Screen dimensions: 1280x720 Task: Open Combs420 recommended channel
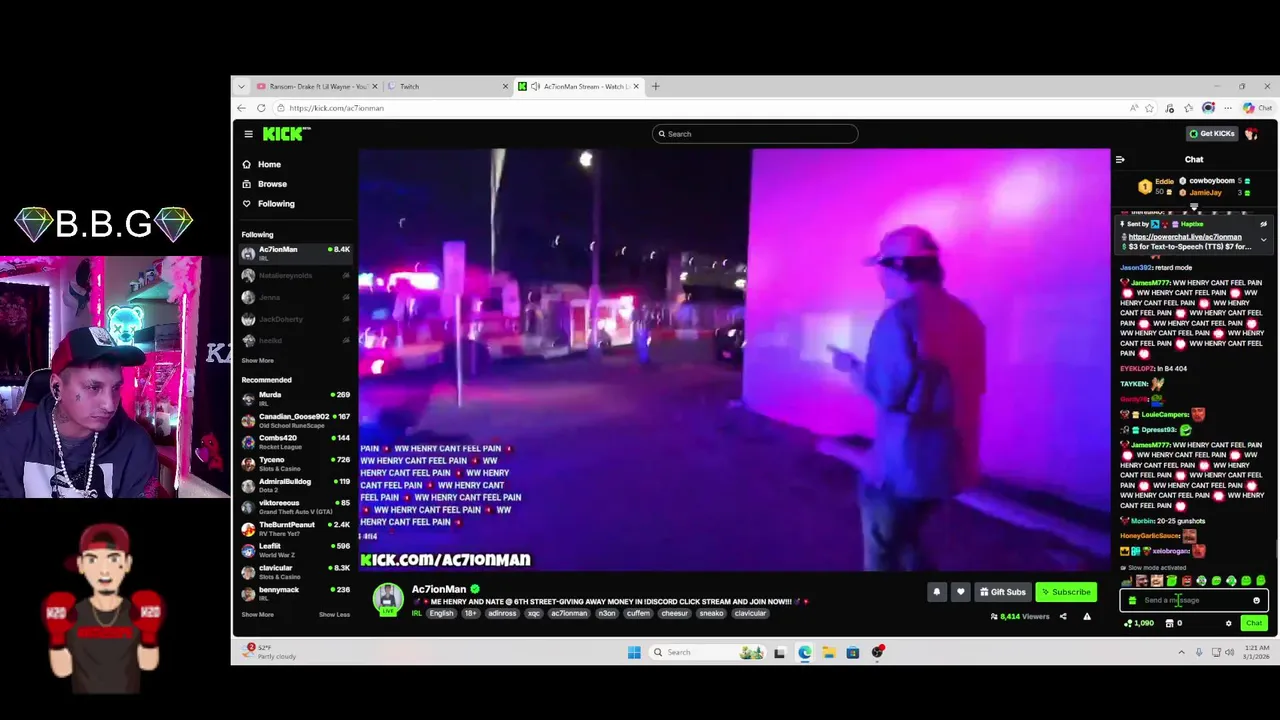[296, 441]
